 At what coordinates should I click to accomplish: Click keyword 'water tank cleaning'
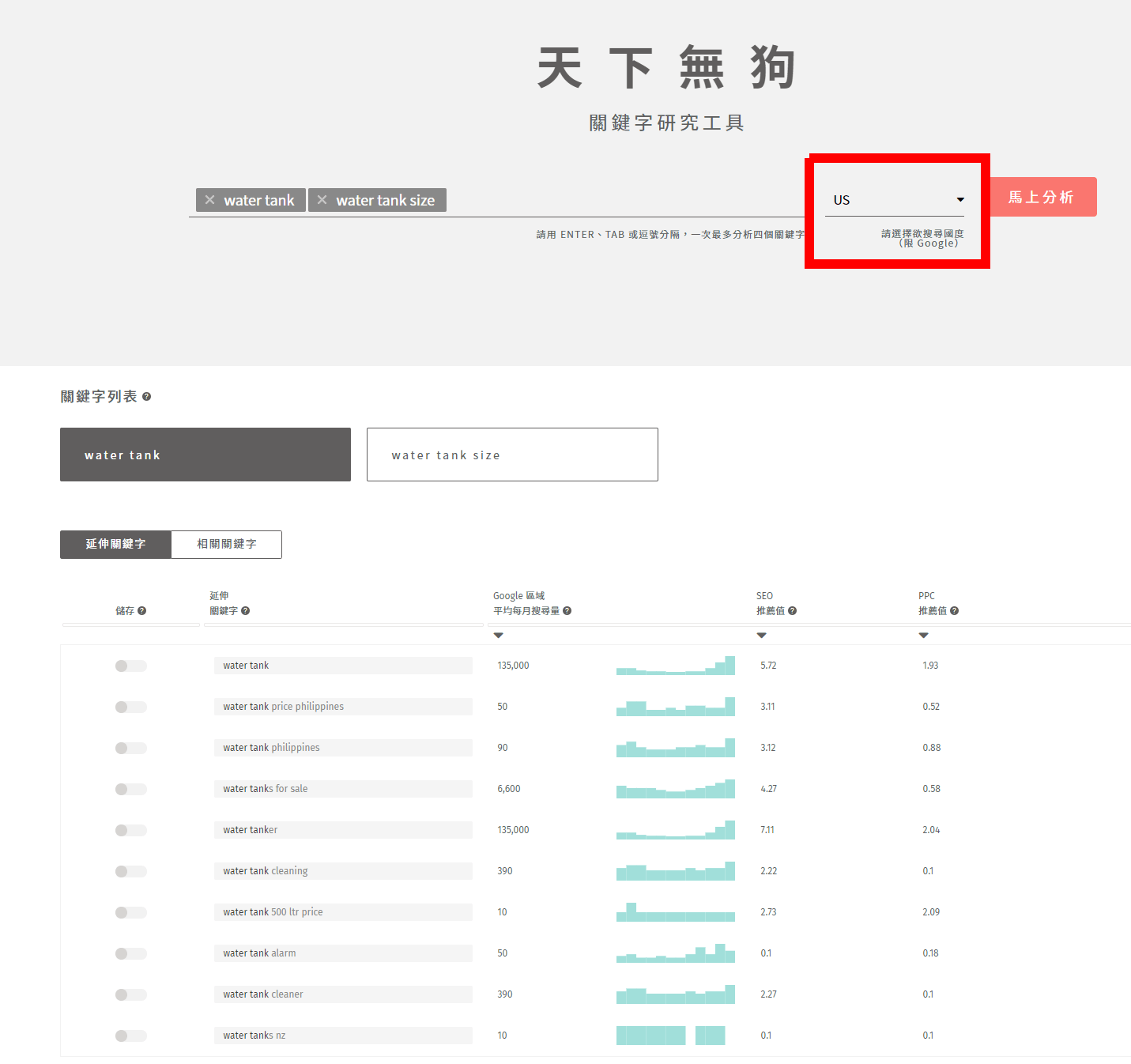click(343, 871)
